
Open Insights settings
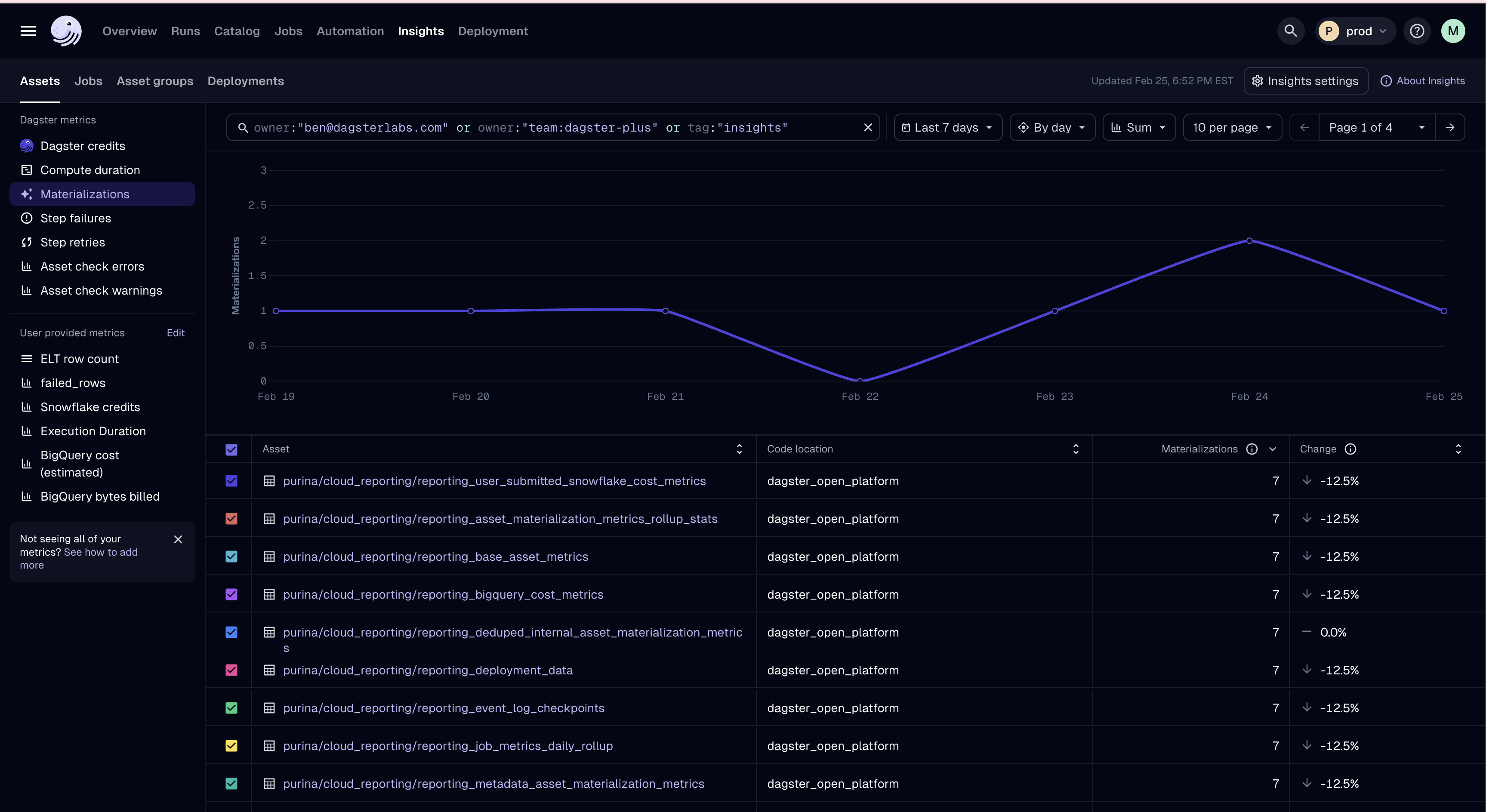coord(1306,81)
